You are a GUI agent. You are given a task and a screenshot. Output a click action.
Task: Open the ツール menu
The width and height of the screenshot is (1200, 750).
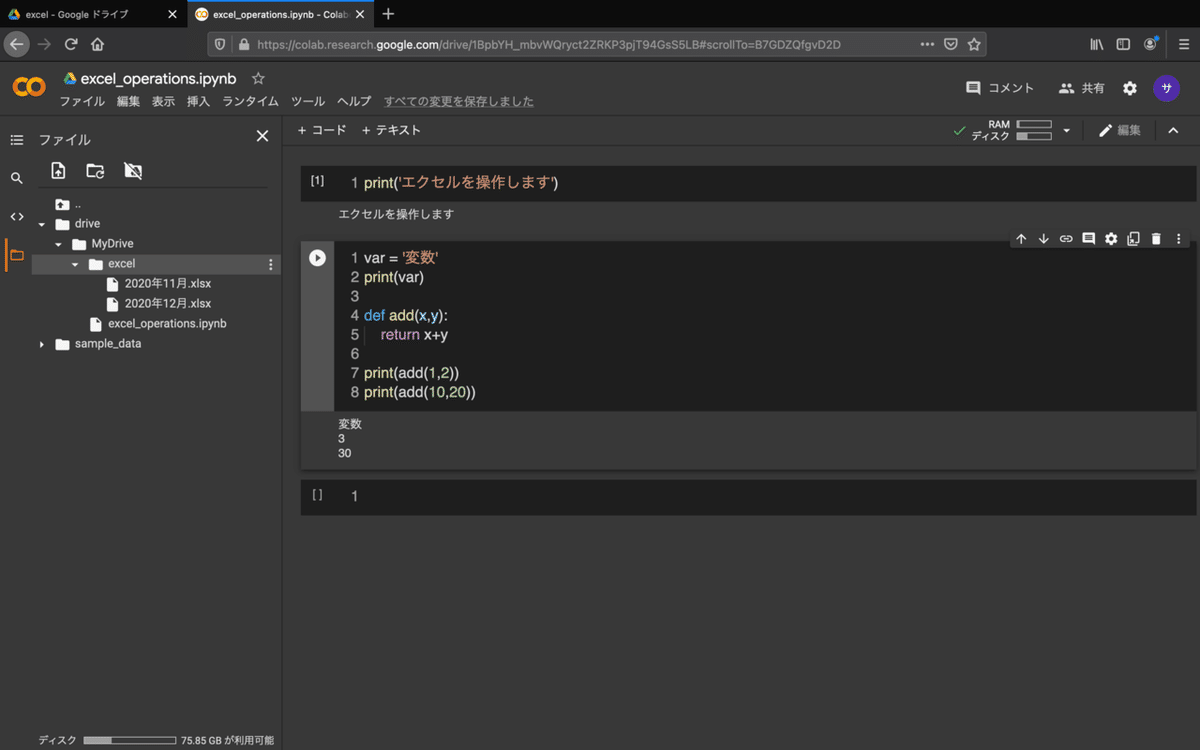click(x=308, y=101)
